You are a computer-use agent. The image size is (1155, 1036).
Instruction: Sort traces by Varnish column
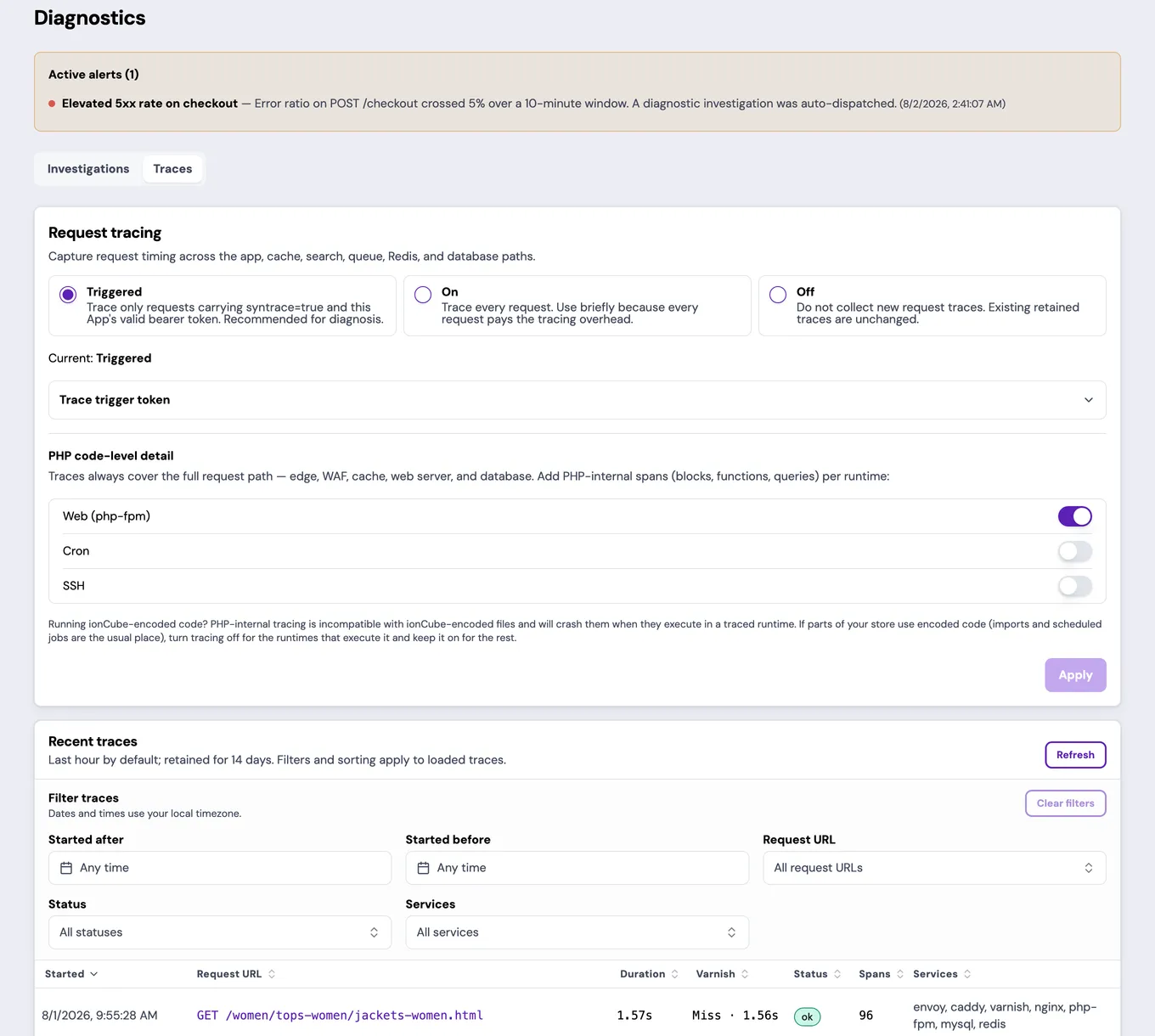coord(722,974)
